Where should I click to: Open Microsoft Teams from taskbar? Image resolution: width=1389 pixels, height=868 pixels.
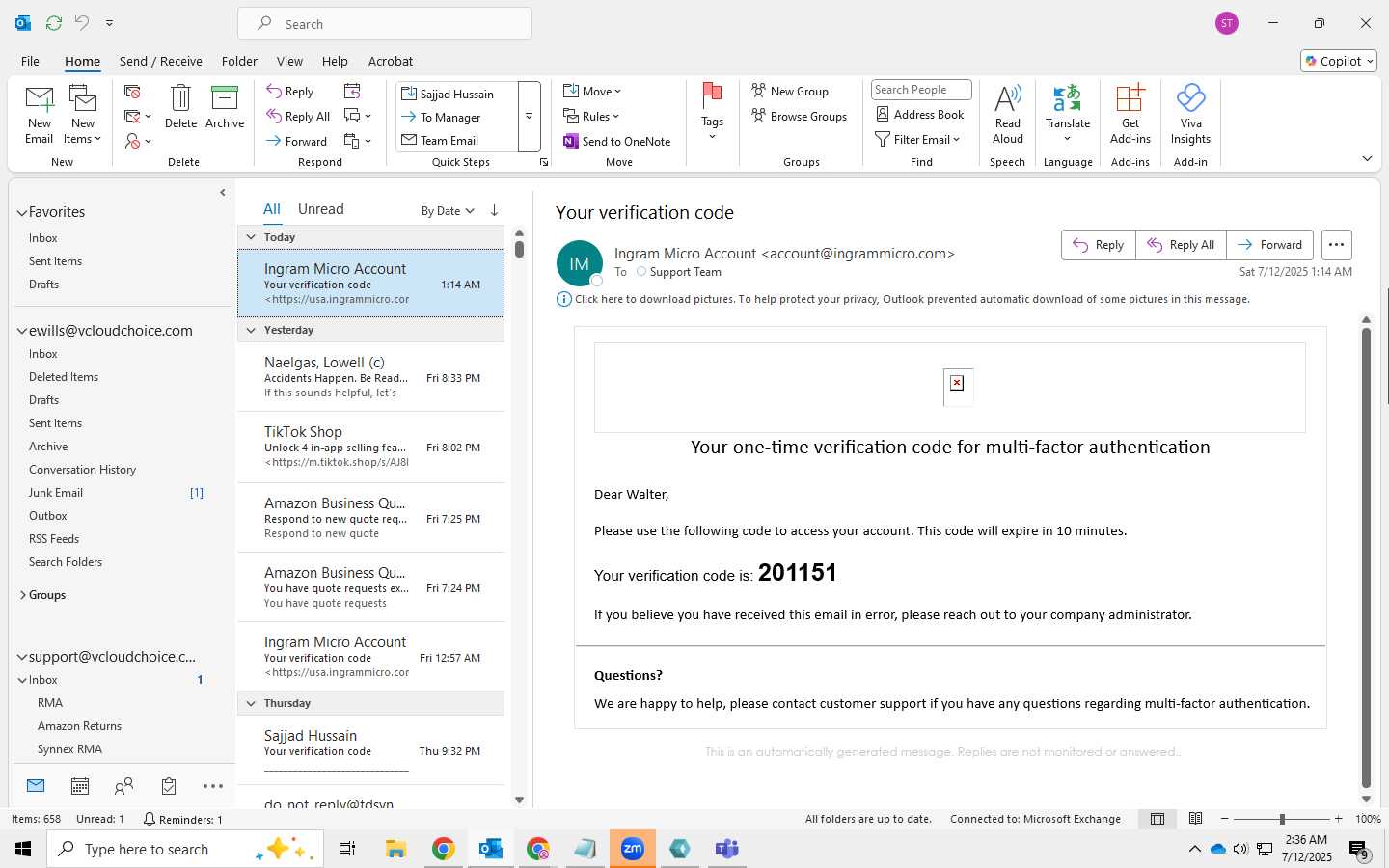click(726, 849)
